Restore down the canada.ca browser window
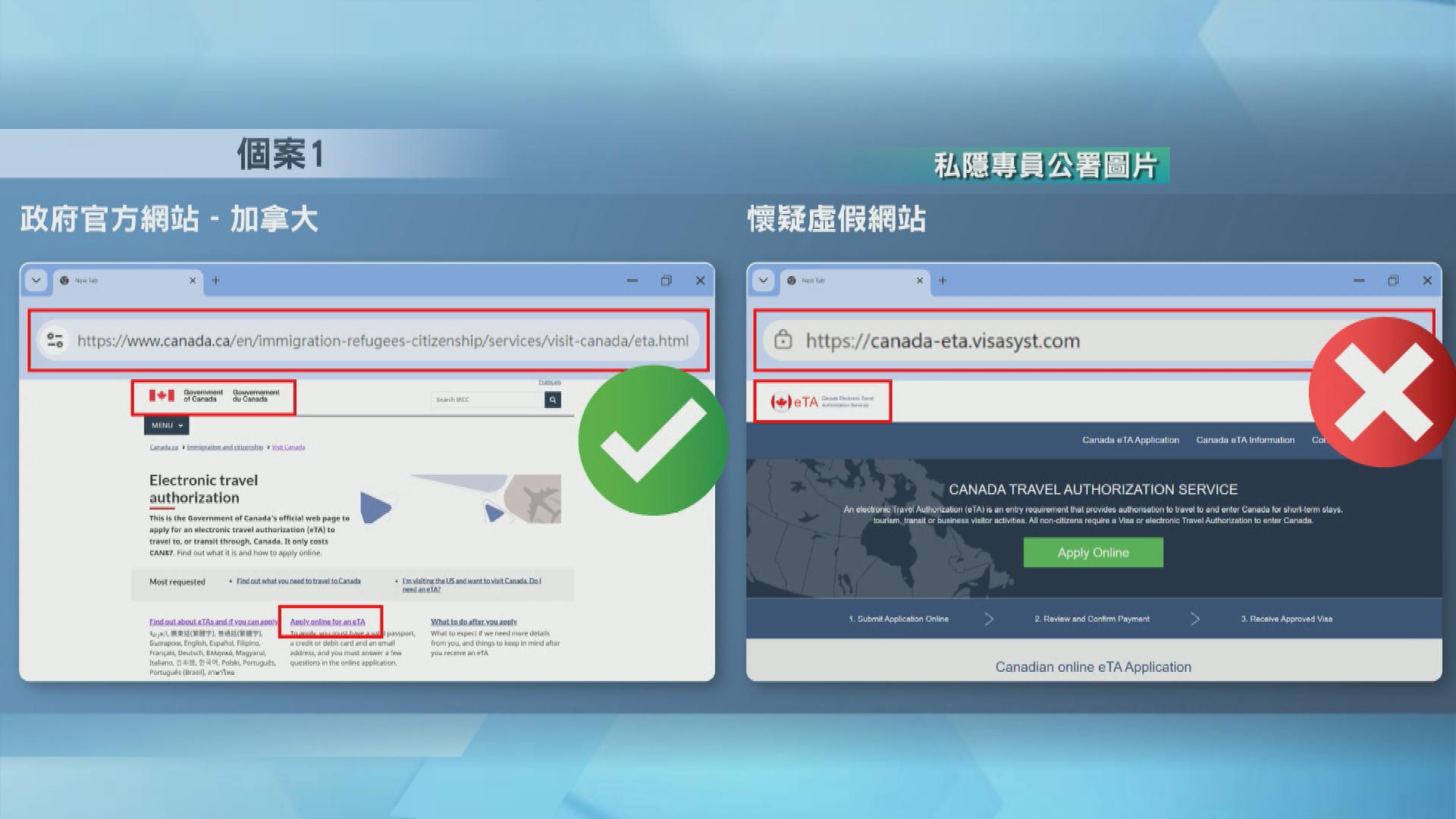This screenshot has width=1456, height=819. [666, 281]
